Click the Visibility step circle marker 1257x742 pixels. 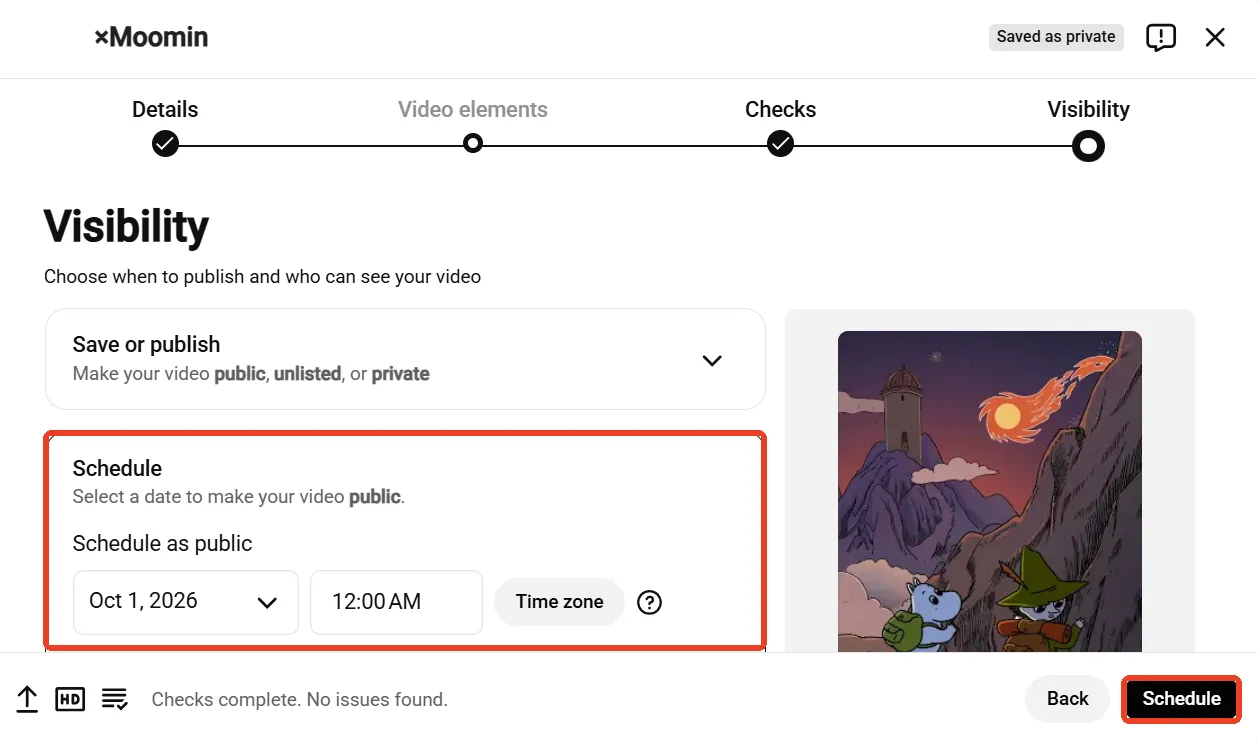pos(1088,147)
